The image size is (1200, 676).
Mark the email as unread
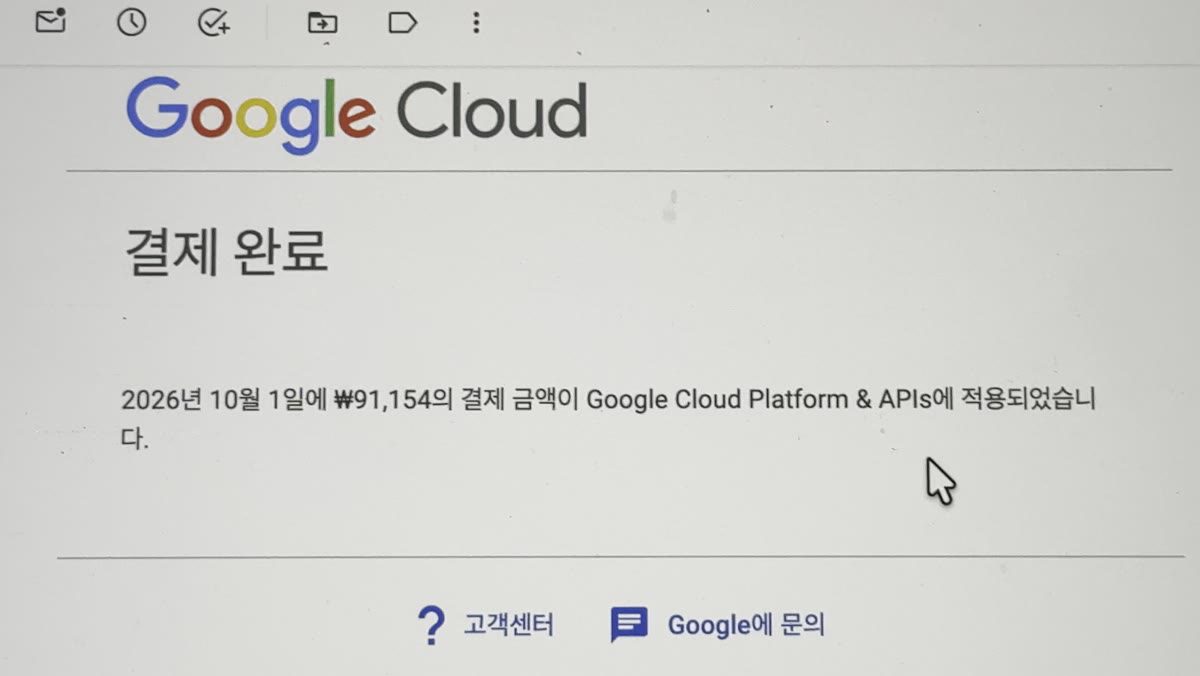click(50, 21)
